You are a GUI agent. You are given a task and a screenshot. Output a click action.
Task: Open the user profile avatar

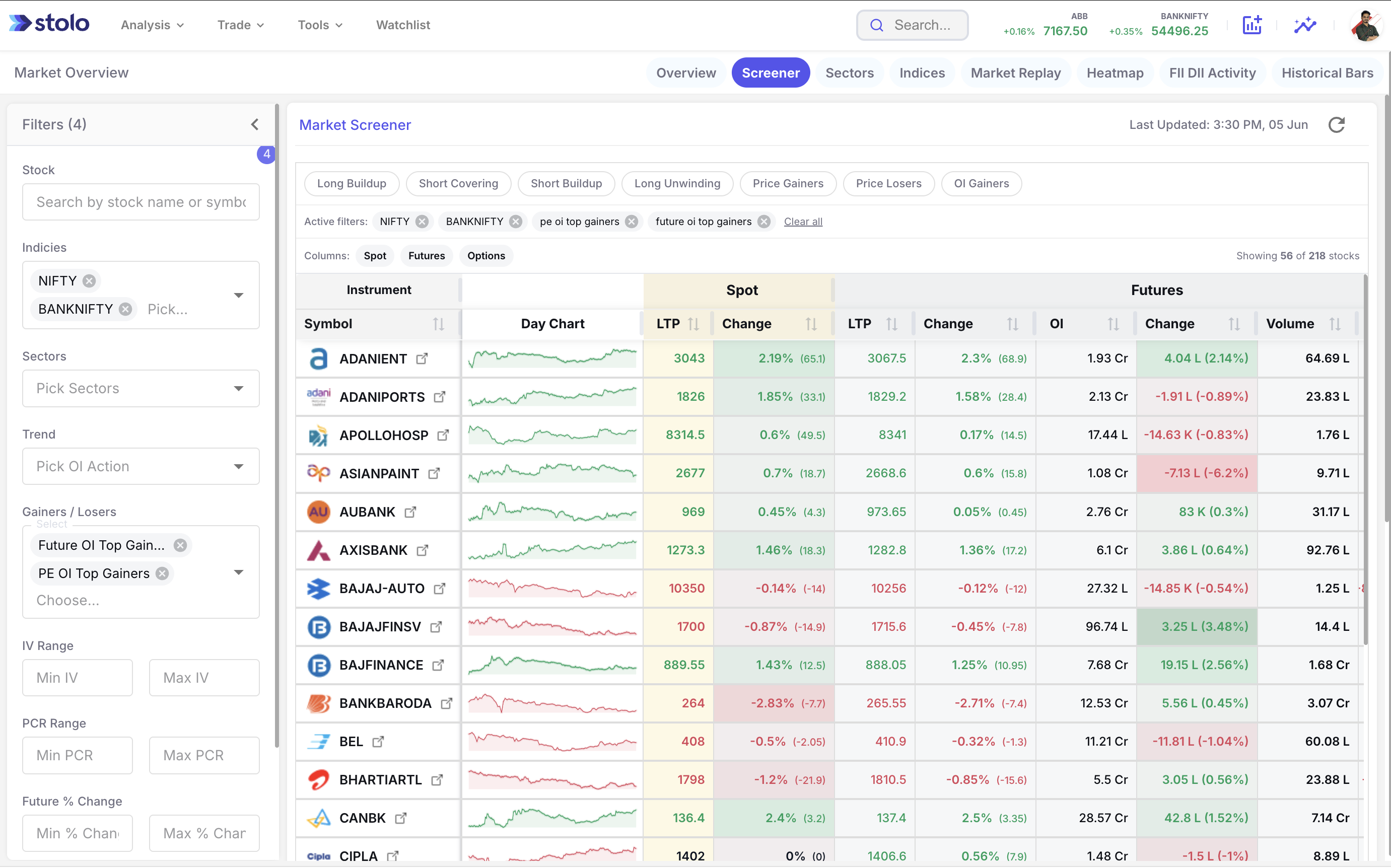point(1366,25)
